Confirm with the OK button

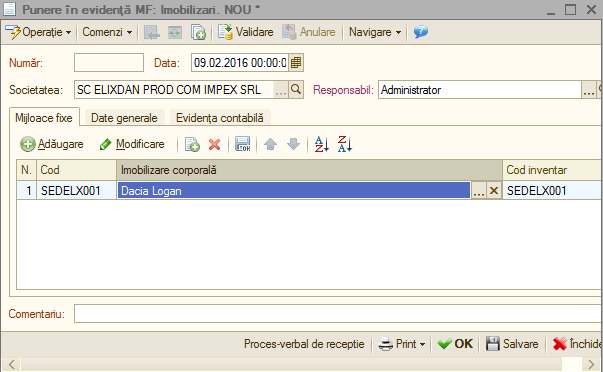pos(455,344)
